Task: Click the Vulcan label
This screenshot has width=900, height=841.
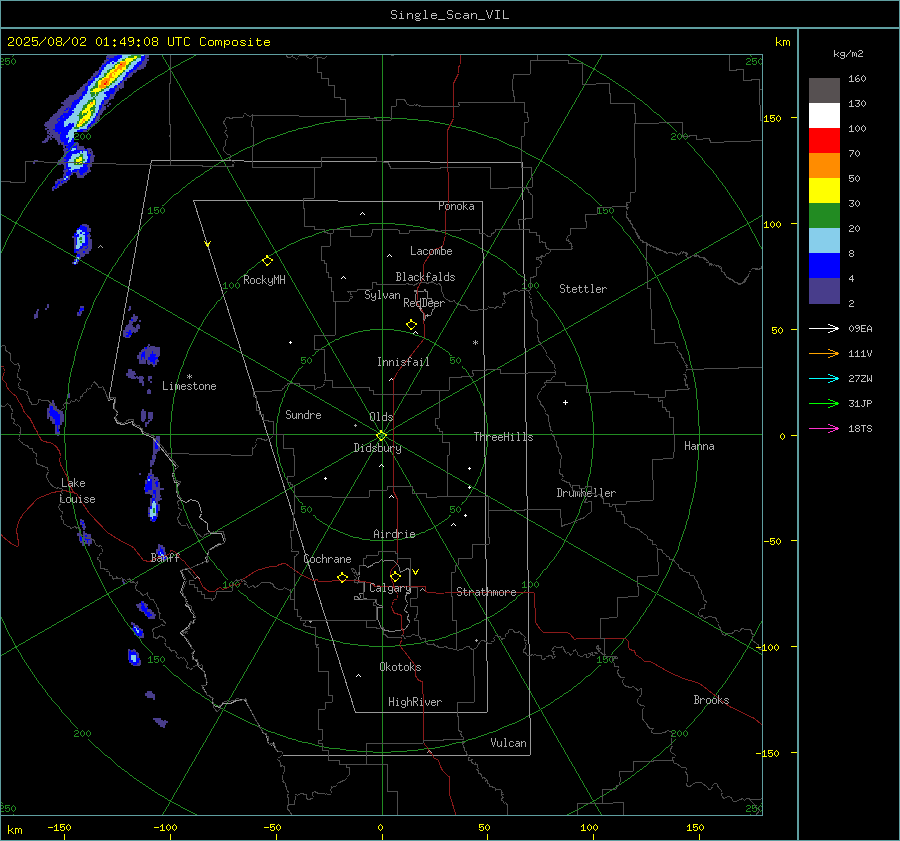Action: click(x=508, y=743)
